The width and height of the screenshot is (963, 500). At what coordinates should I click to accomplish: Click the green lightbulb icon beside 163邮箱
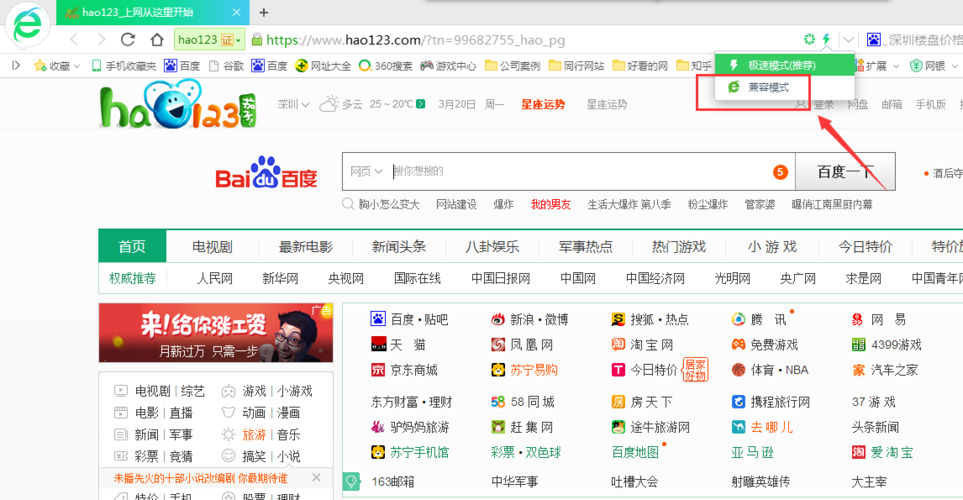click(x=351, y=481)
